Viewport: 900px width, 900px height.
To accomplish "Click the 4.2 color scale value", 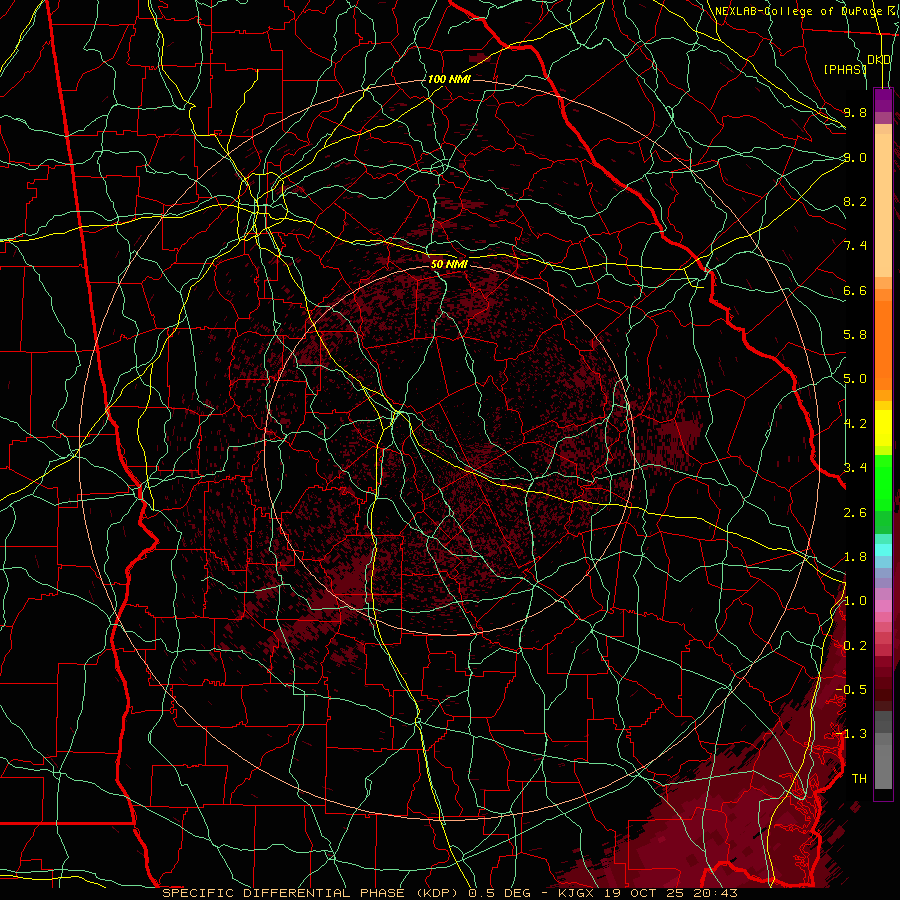I will pos(855,424).
